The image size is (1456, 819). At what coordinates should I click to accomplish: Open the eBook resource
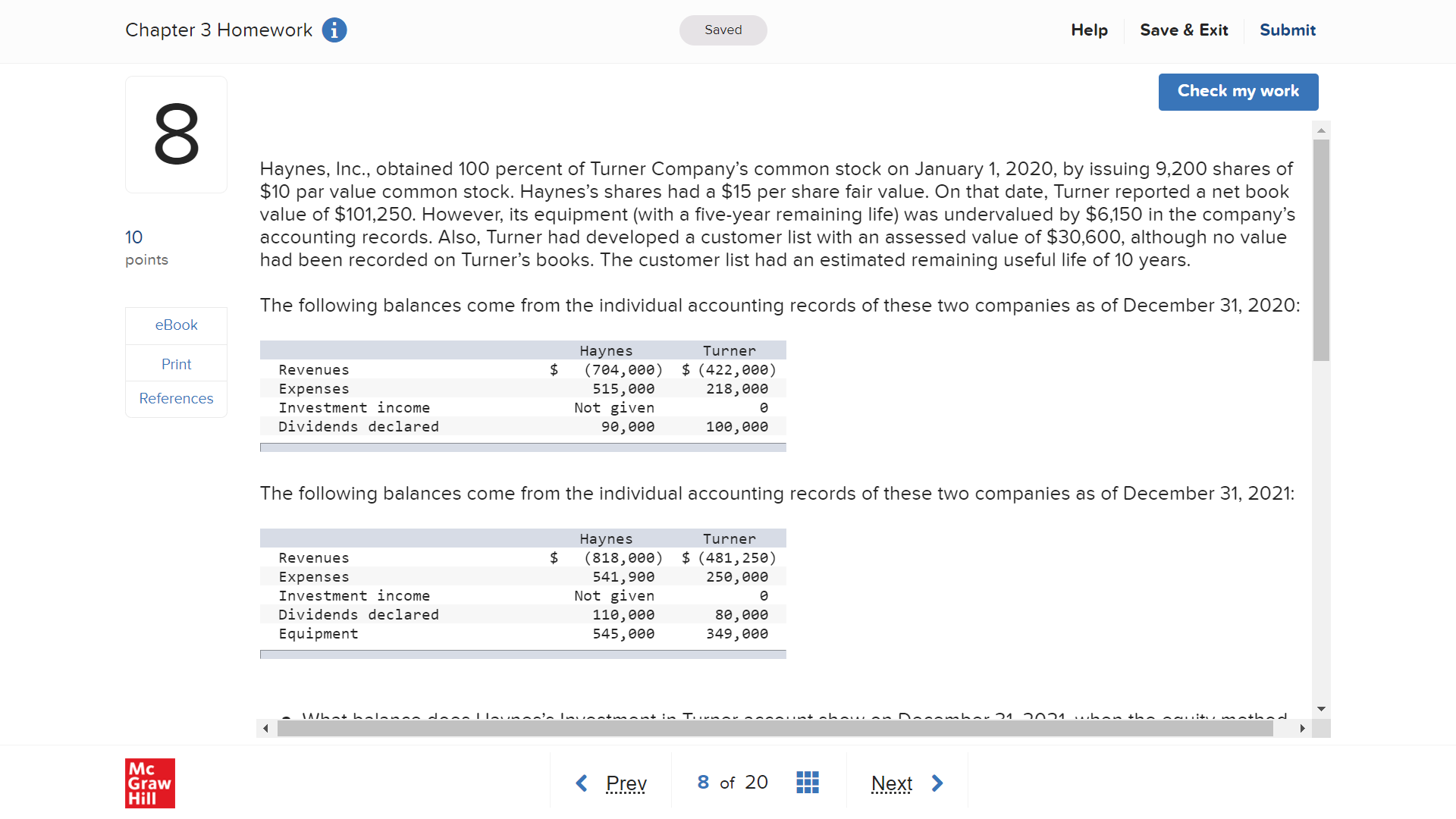click(x=176, y=325)
